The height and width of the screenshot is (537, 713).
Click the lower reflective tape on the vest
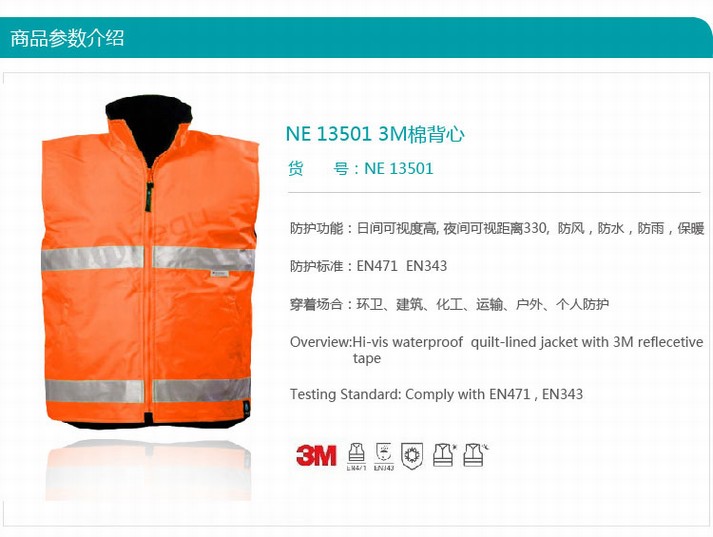tap(148, 391)
